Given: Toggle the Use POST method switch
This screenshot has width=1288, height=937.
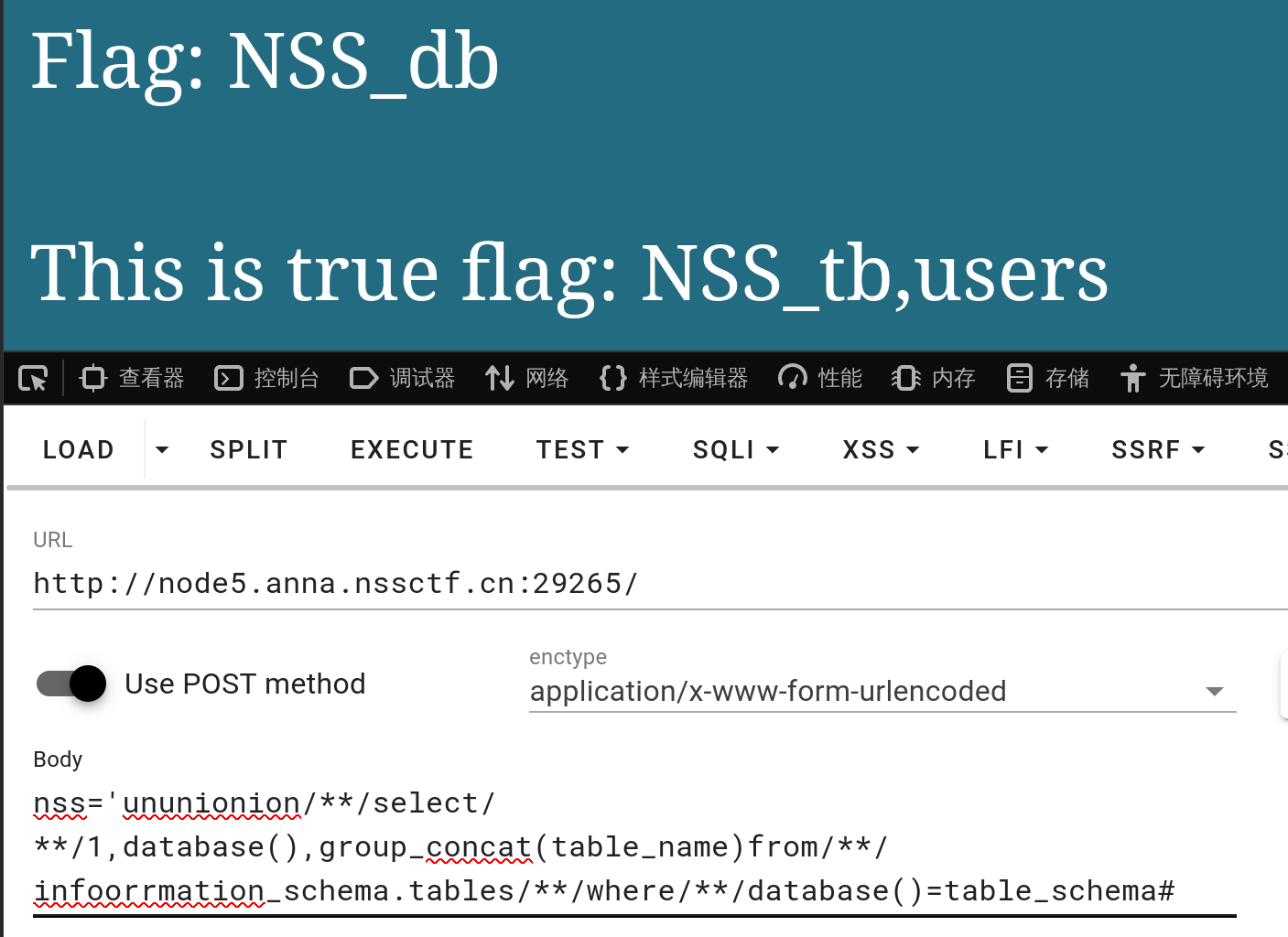Looking at the screenshot, I should pos(72,684).
